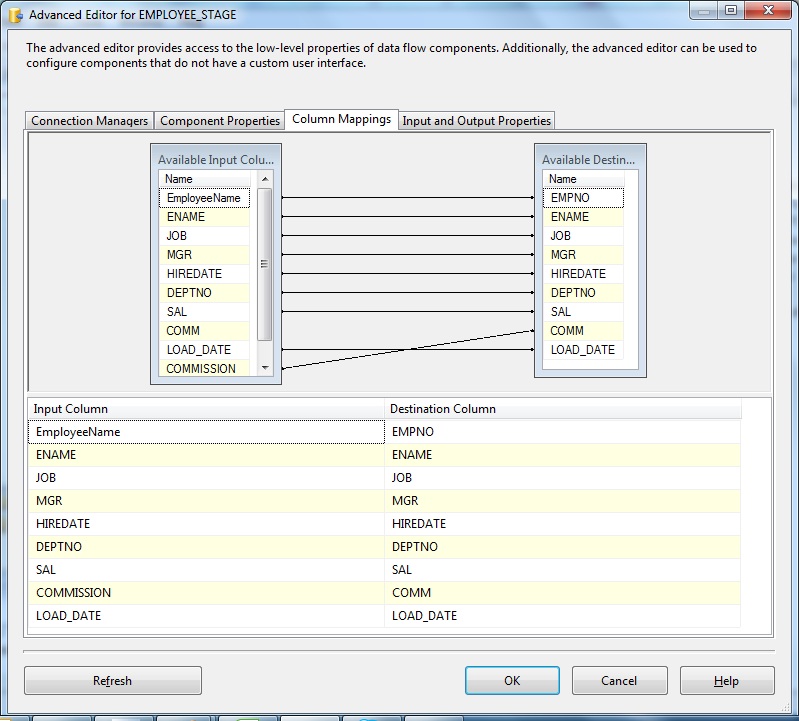Select COMMISSION in Available Input Columns box
Screen dimensions: 799x721
point(204,368)
